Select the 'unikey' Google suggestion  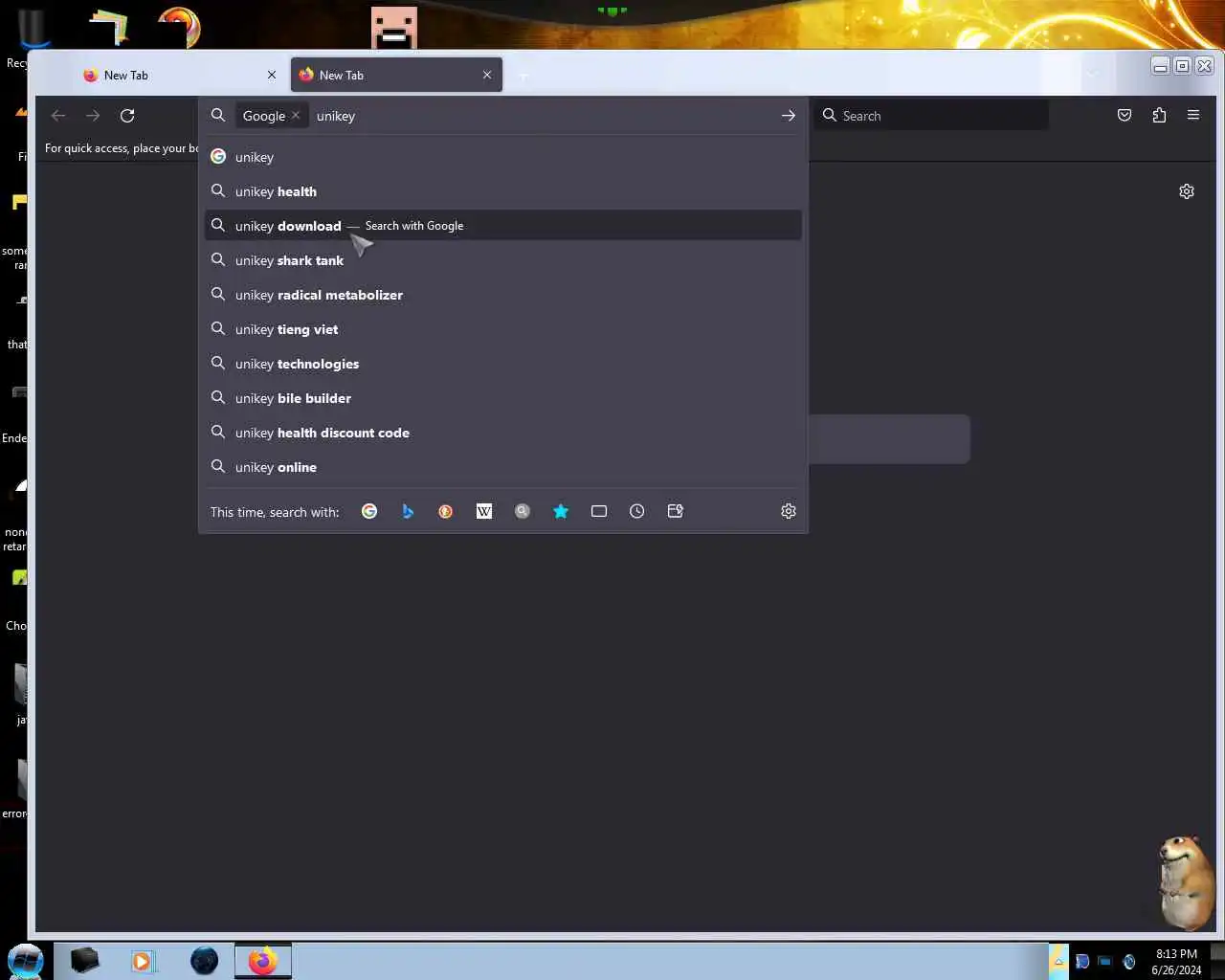click(x=503, y=157)
